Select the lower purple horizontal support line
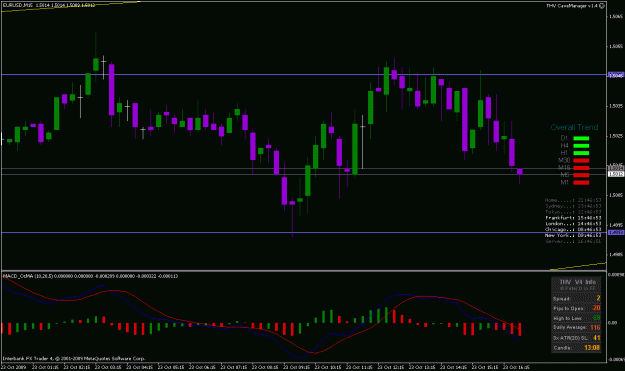The height and width of the screenshot is (371, 625). click(x=303, y=233)
